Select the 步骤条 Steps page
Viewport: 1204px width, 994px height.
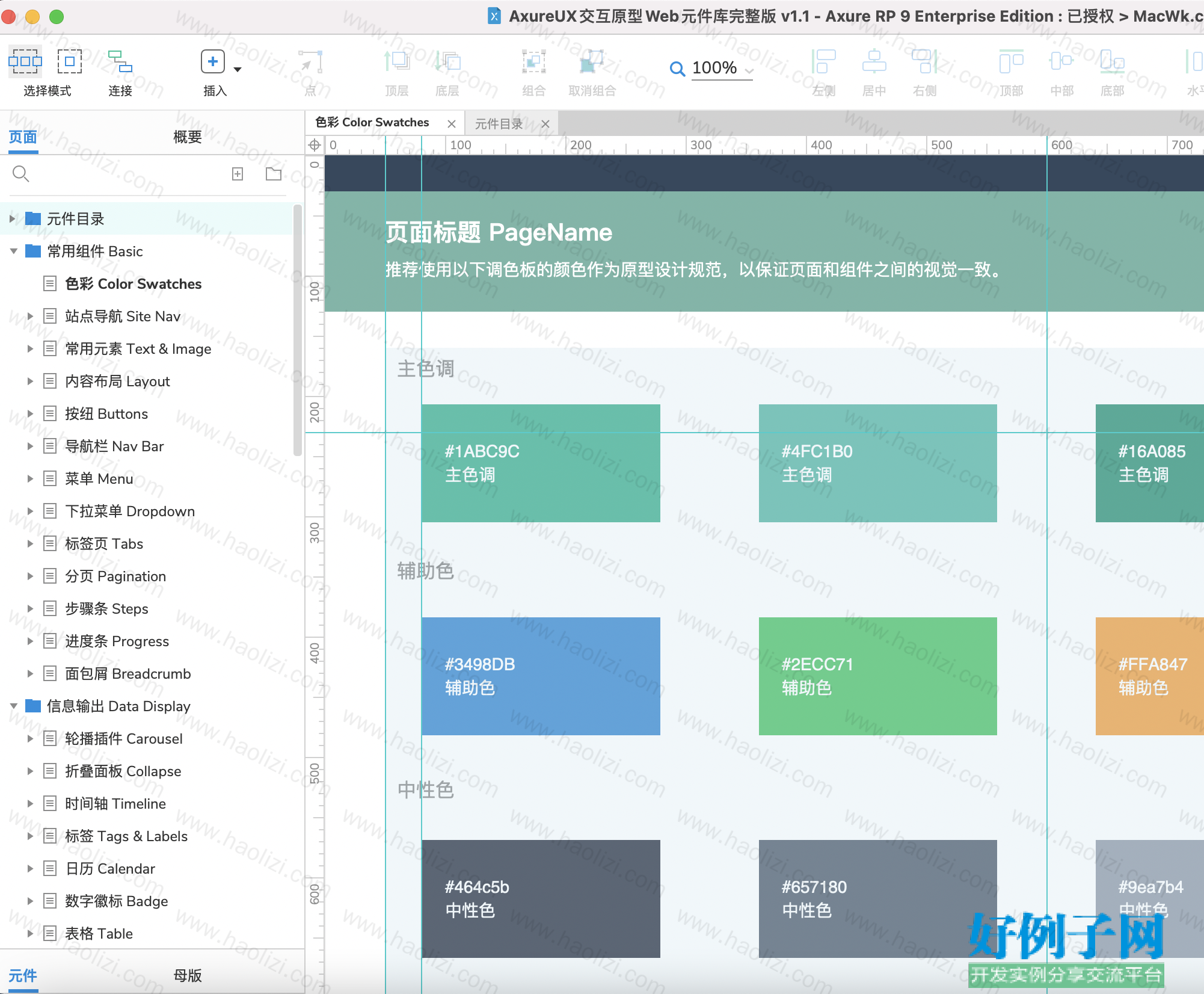(106, 609)
